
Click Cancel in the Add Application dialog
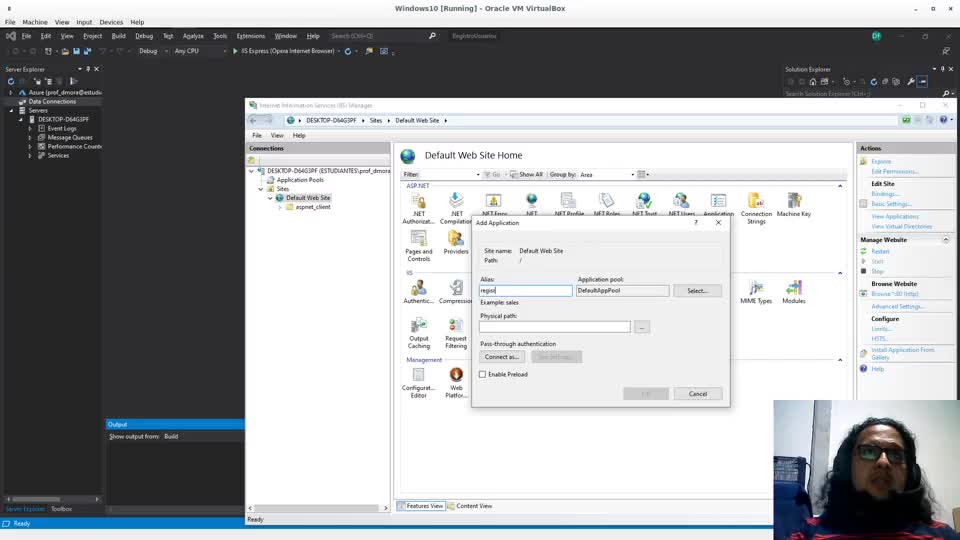click(x=697, y=394)
